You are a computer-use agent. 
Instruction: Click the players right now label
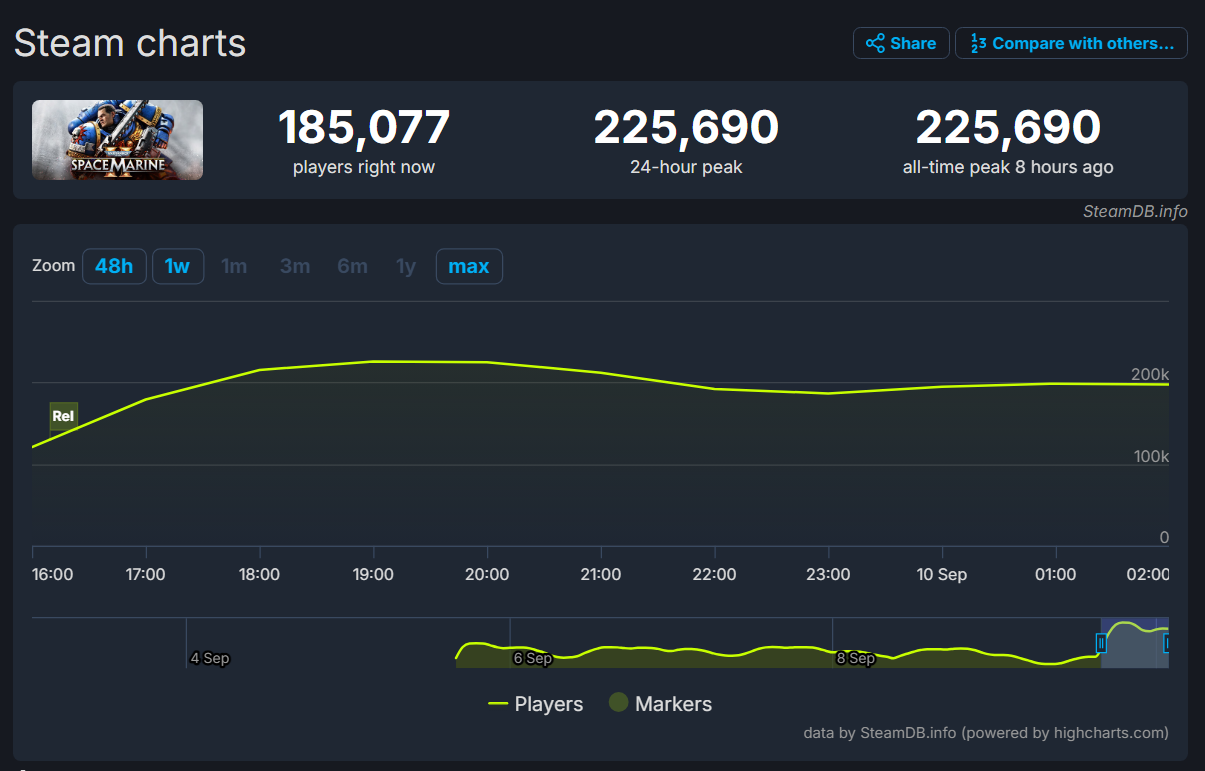click(364, 167)
